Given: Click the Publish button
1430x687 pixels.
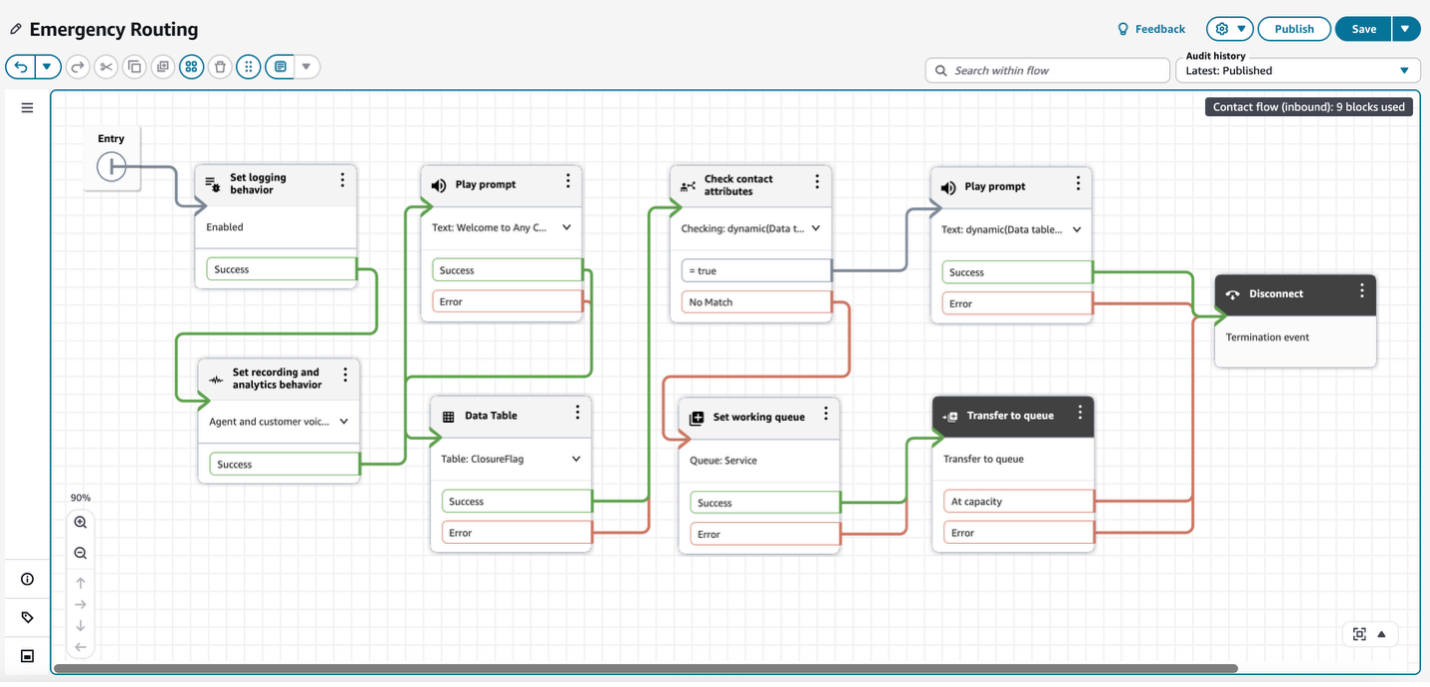Looking at the screenshot, I should (1294, 28).
